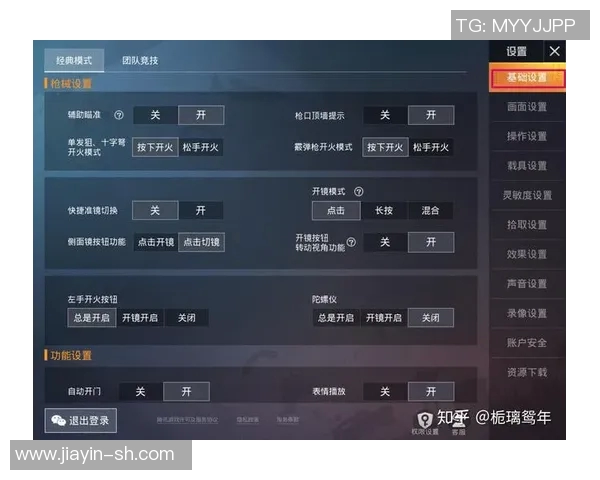This screenshot has width=600, height=480.
Task: Open 操作设置 in the sidebar
Action: pyautogui.click(x=527, y=136)
